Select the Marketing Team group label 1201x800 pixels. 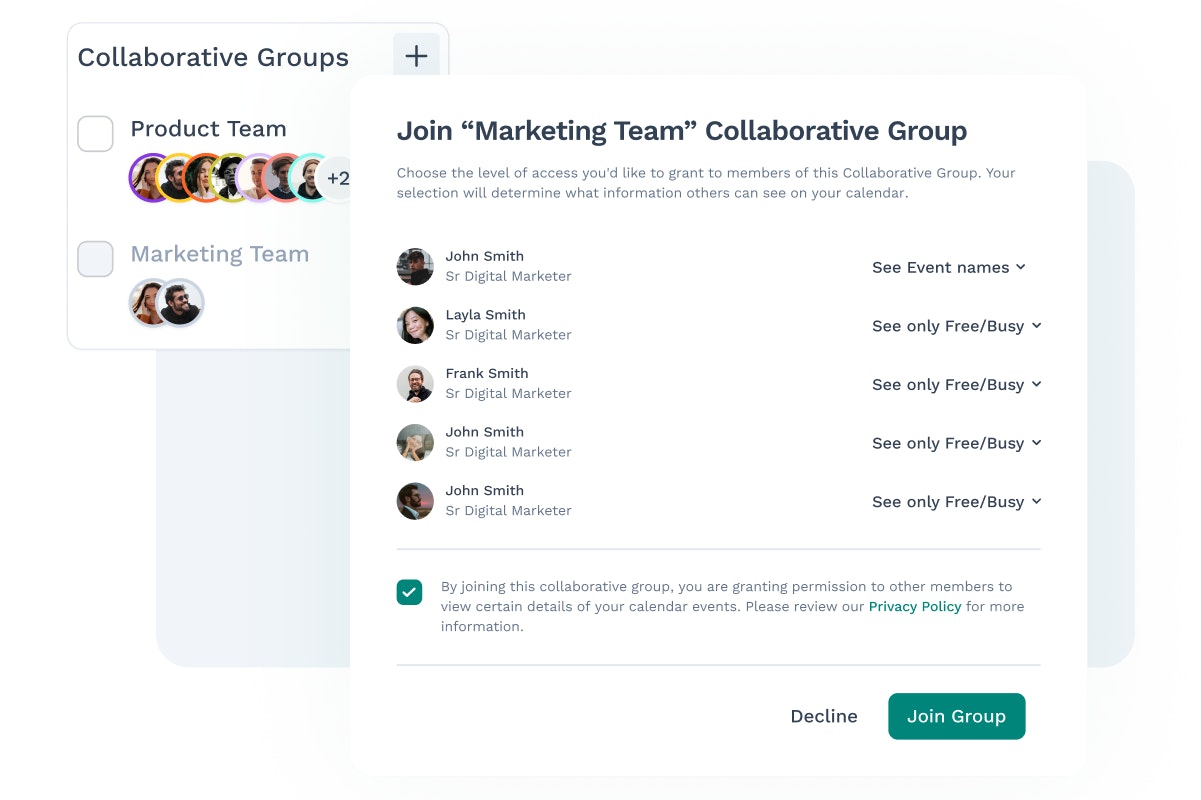click(220, 254)
